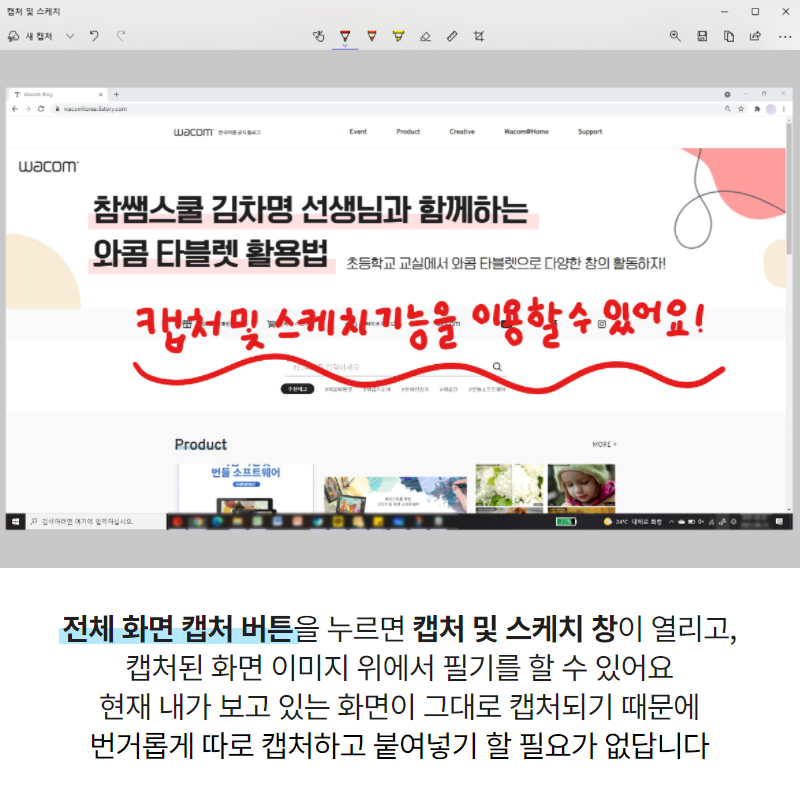The image size is (800, 800).
Task: Select the pencil tool
Action: click(x=371, y=36)
